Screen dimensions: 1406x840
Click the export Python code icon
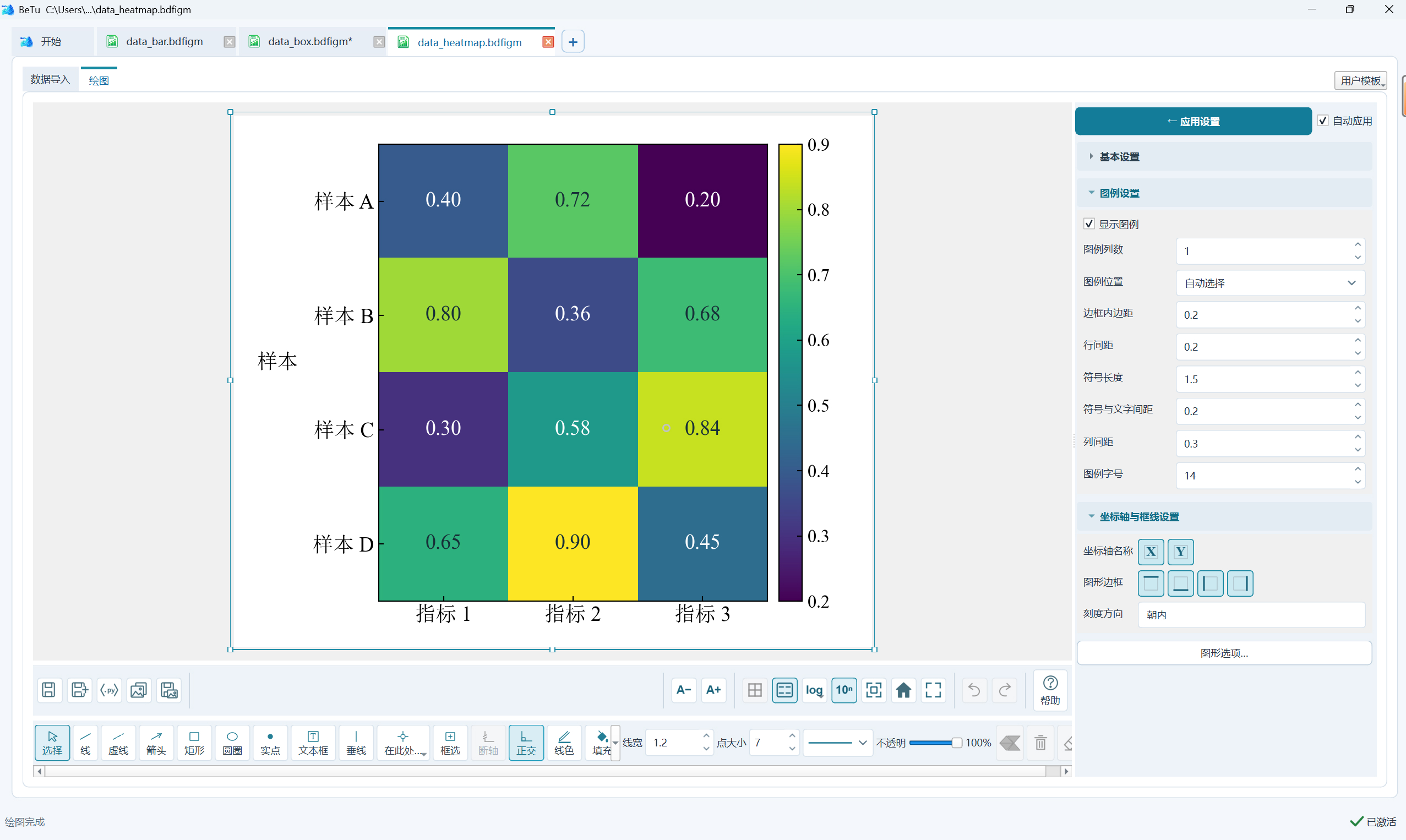109,690
